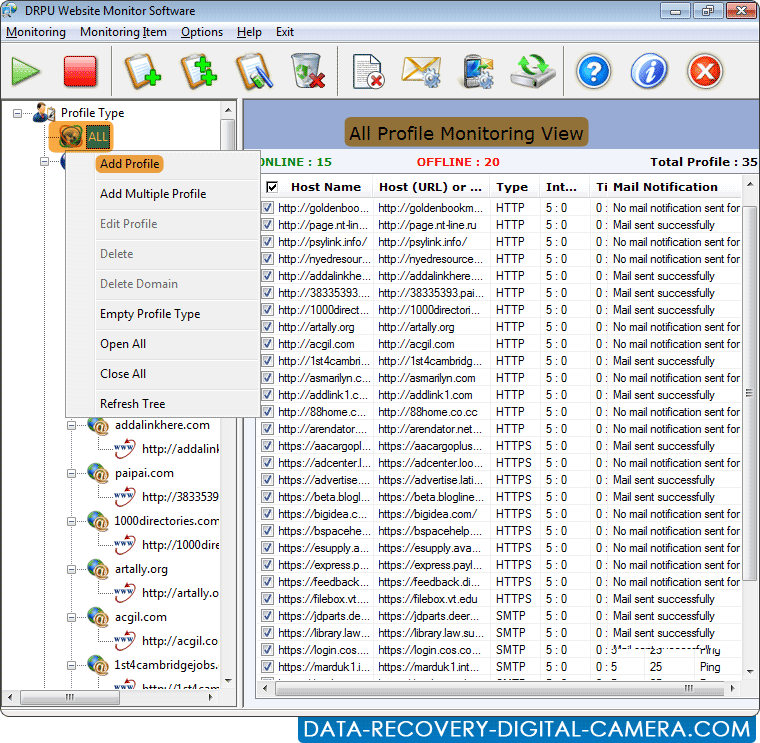Open email settings envelope gear icon
Screen dimensions: 760x743
click(421, 71)
